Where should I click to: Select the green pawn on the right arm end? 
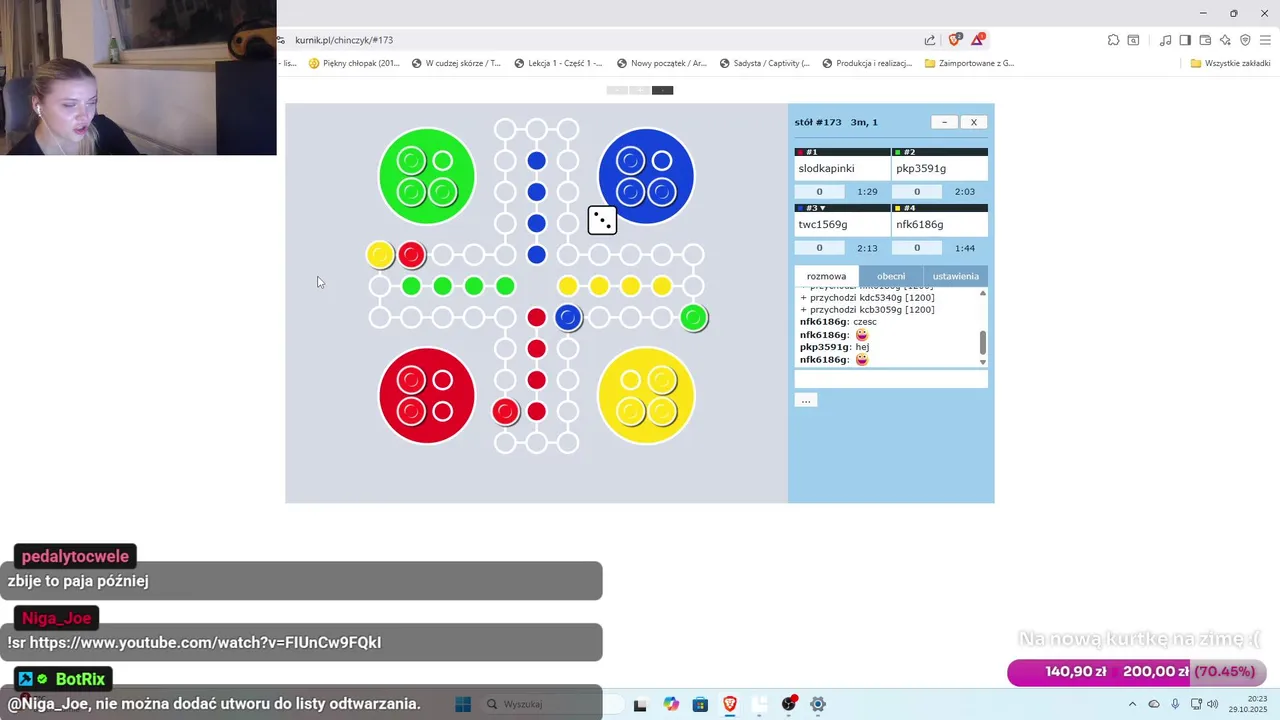tap(693, 318)
